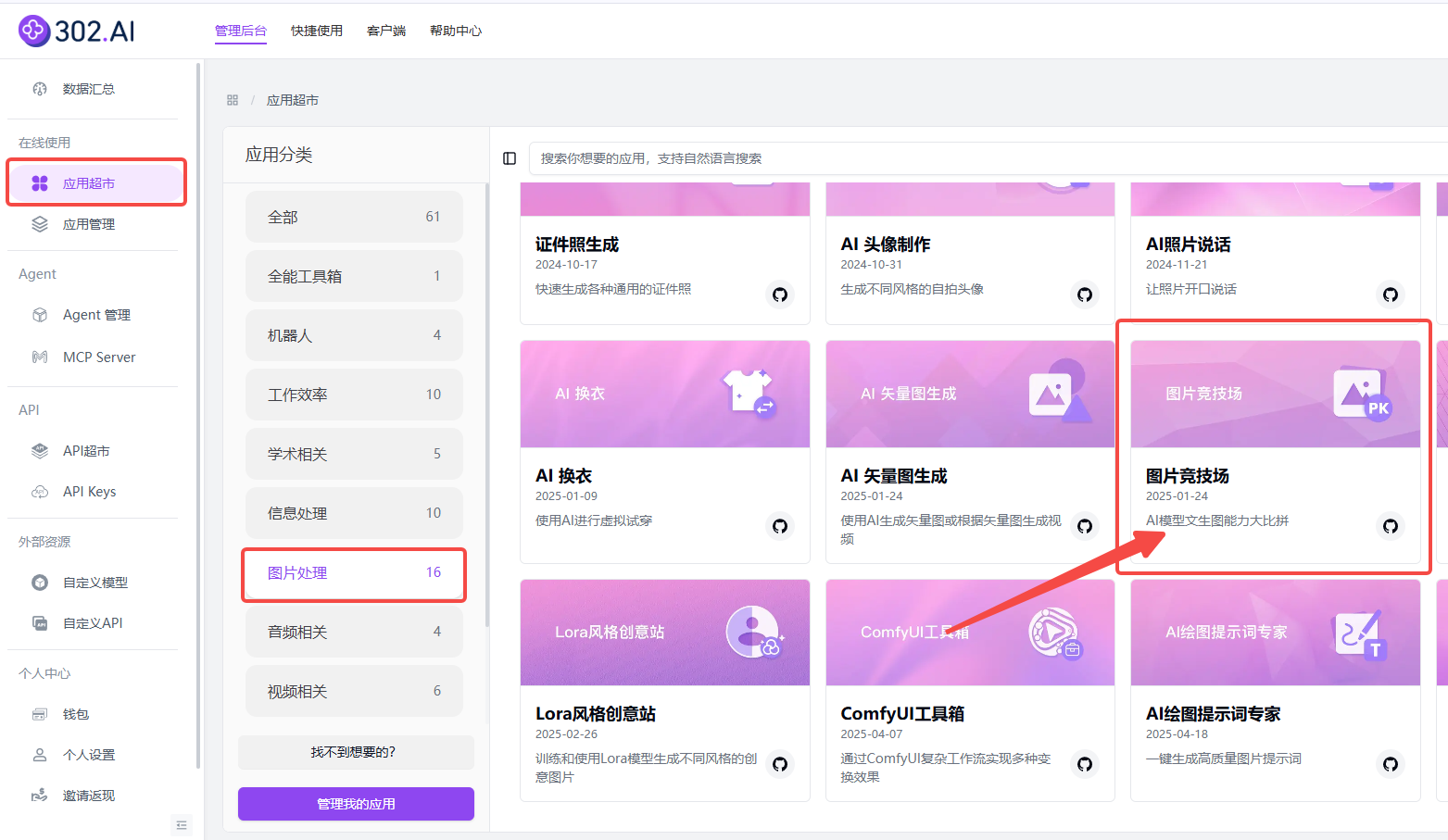Open 快捷使用 top menu
Image resolution: width=1448 pixels, height=840 pixels.
point(317,31)
